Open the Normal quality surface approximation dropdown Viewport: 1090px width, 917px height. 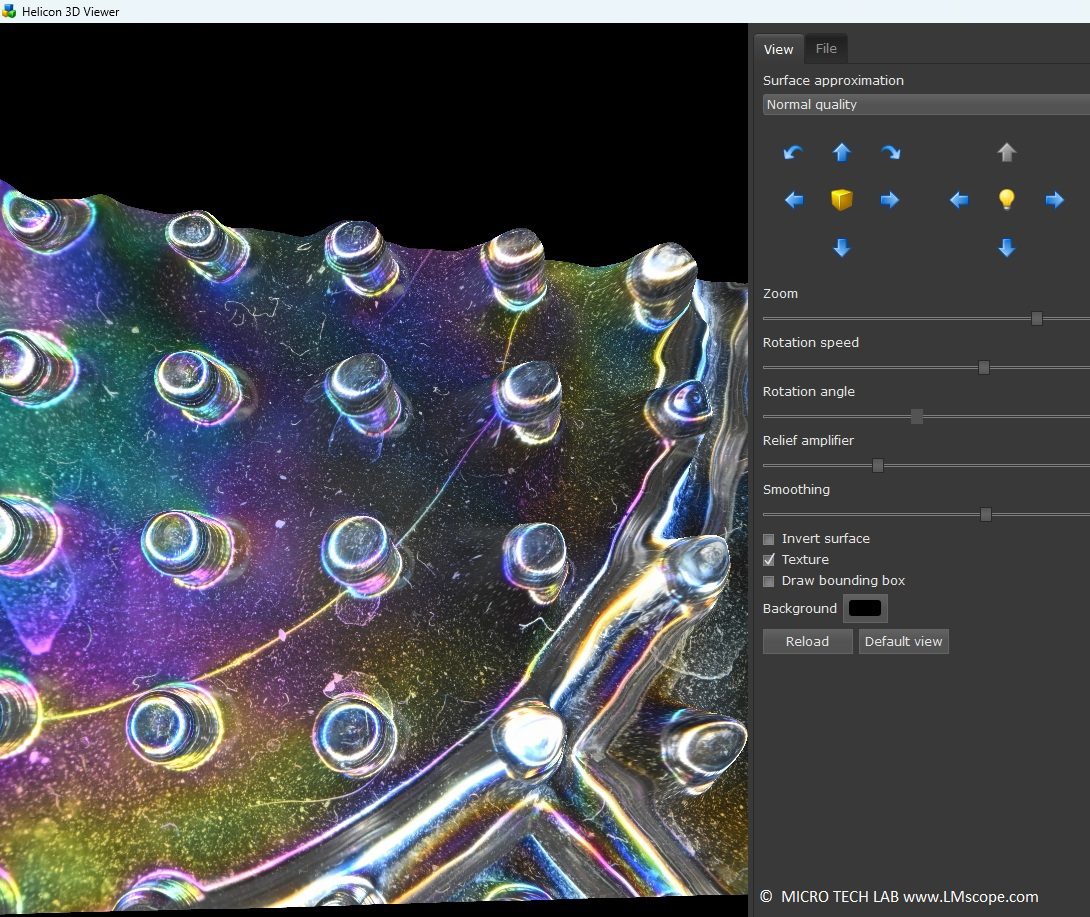pos(925,104)
